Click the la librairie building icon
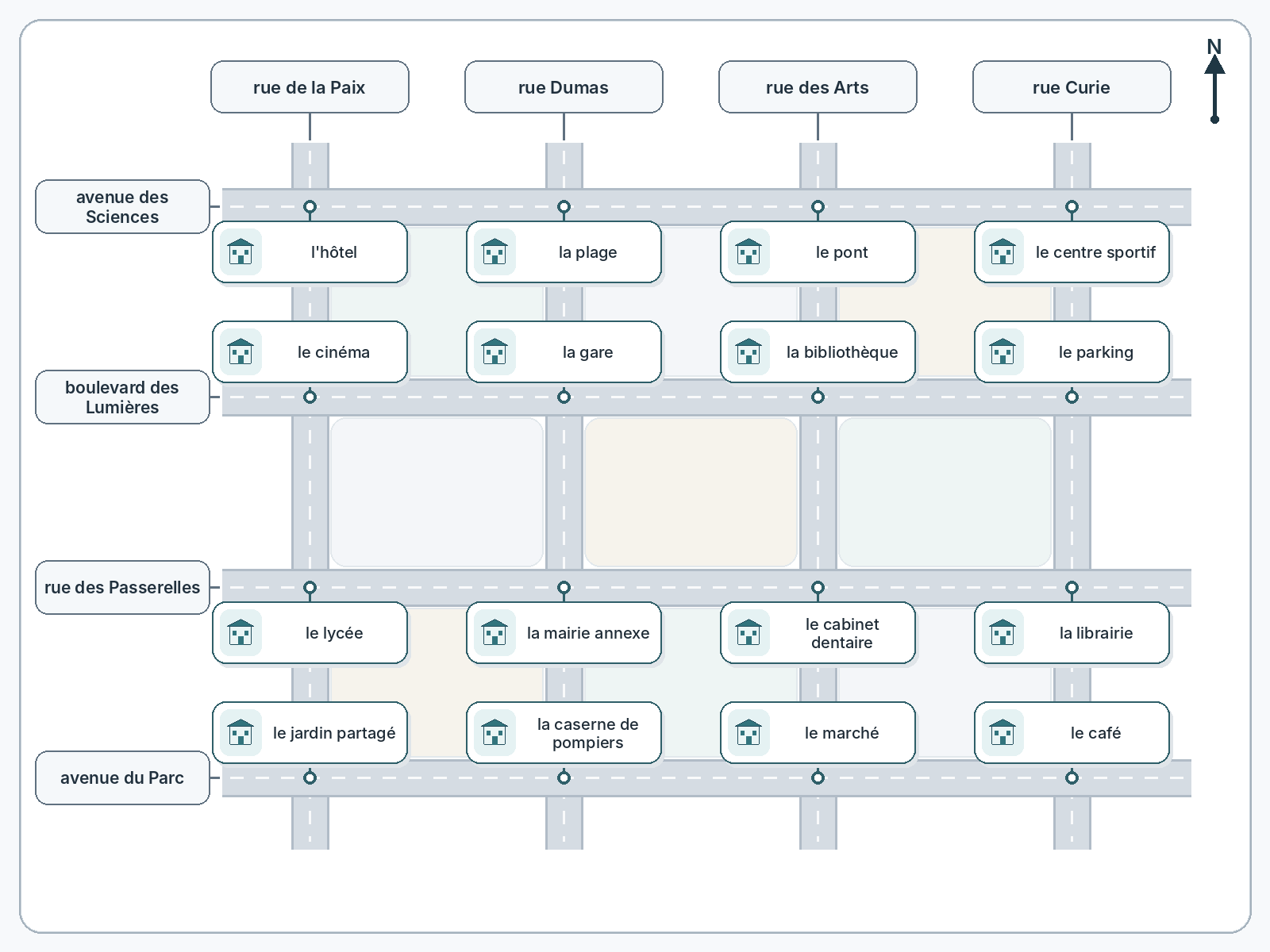This screenshot has height=952, width=1270. [x=1003, y=633]
